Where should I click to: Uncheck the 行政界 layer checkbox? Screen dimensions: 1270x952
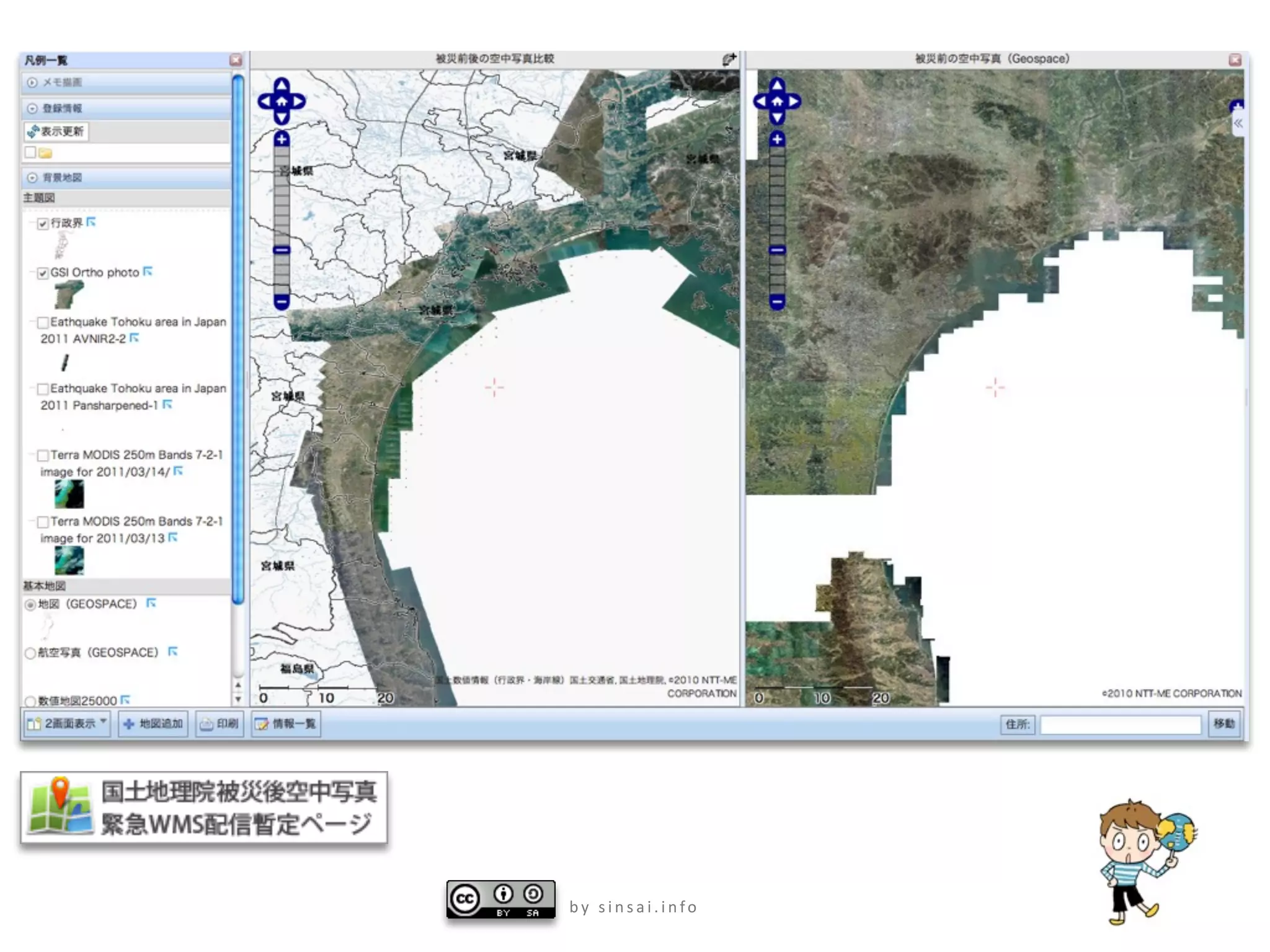[43, 224]
